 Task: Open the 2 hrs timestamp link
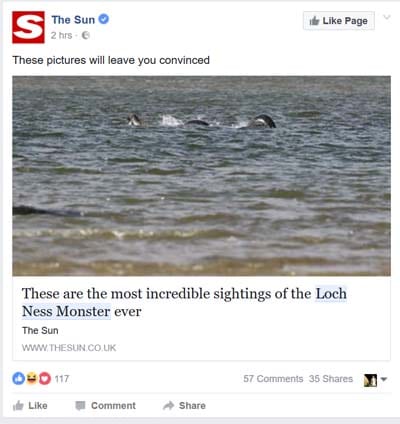click(x=61, y=35)
